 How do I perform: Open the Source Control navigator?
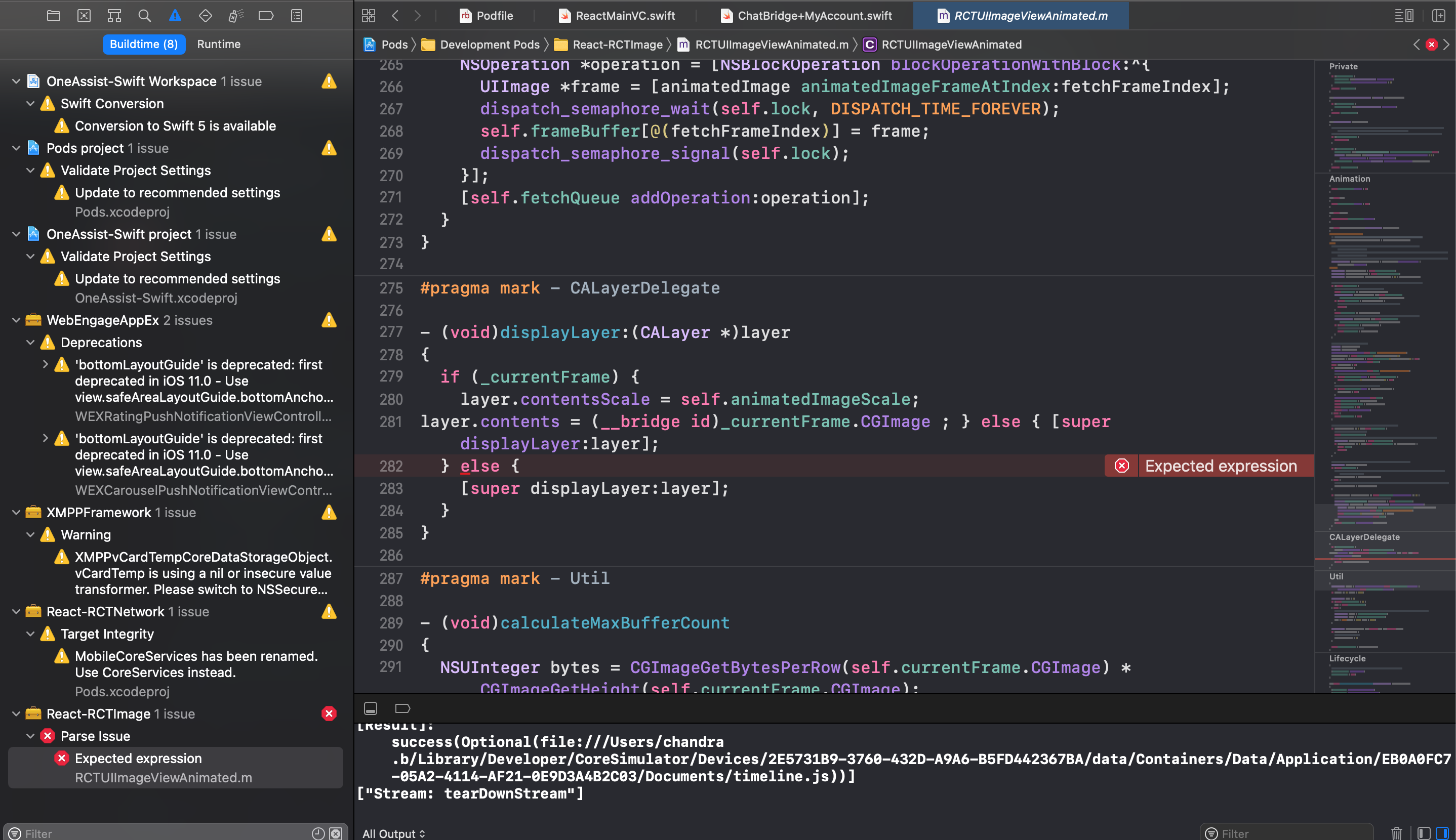coord(84,16)
